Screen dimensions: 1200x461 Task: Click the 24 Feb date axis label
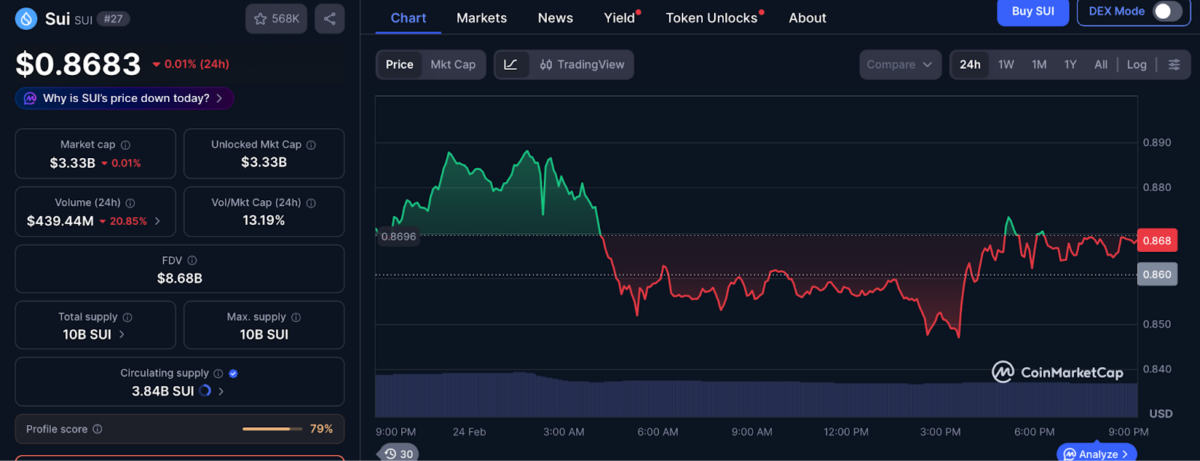pos(469,432)
